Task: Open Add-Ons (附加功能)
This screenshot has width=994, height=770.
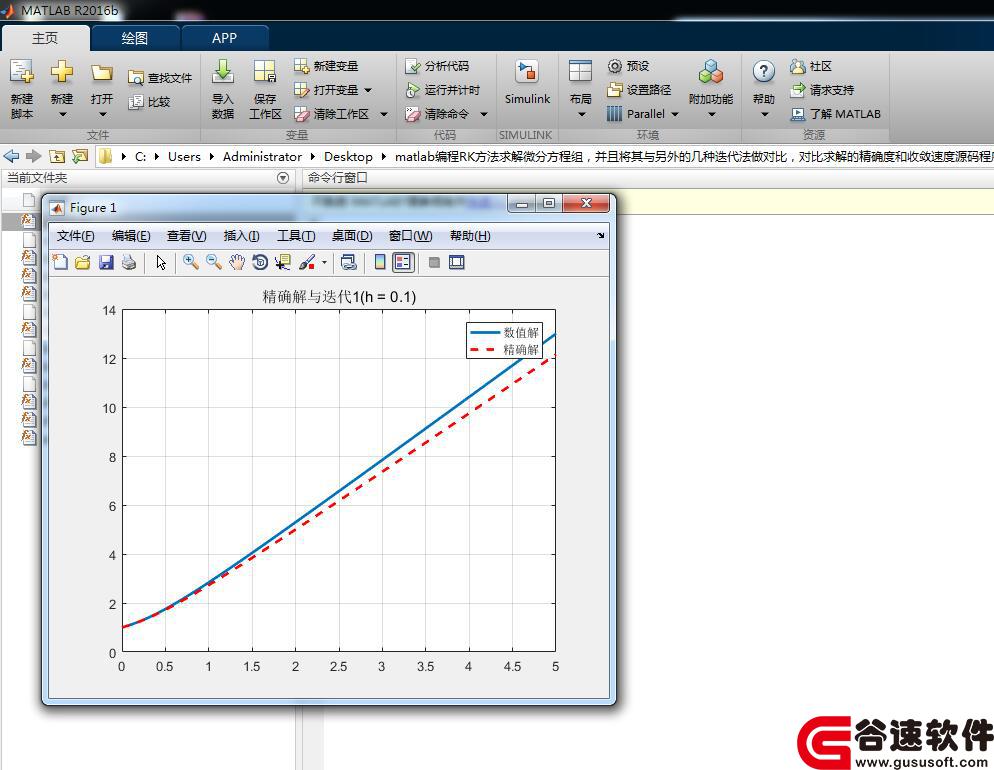Action: (711, 89)
